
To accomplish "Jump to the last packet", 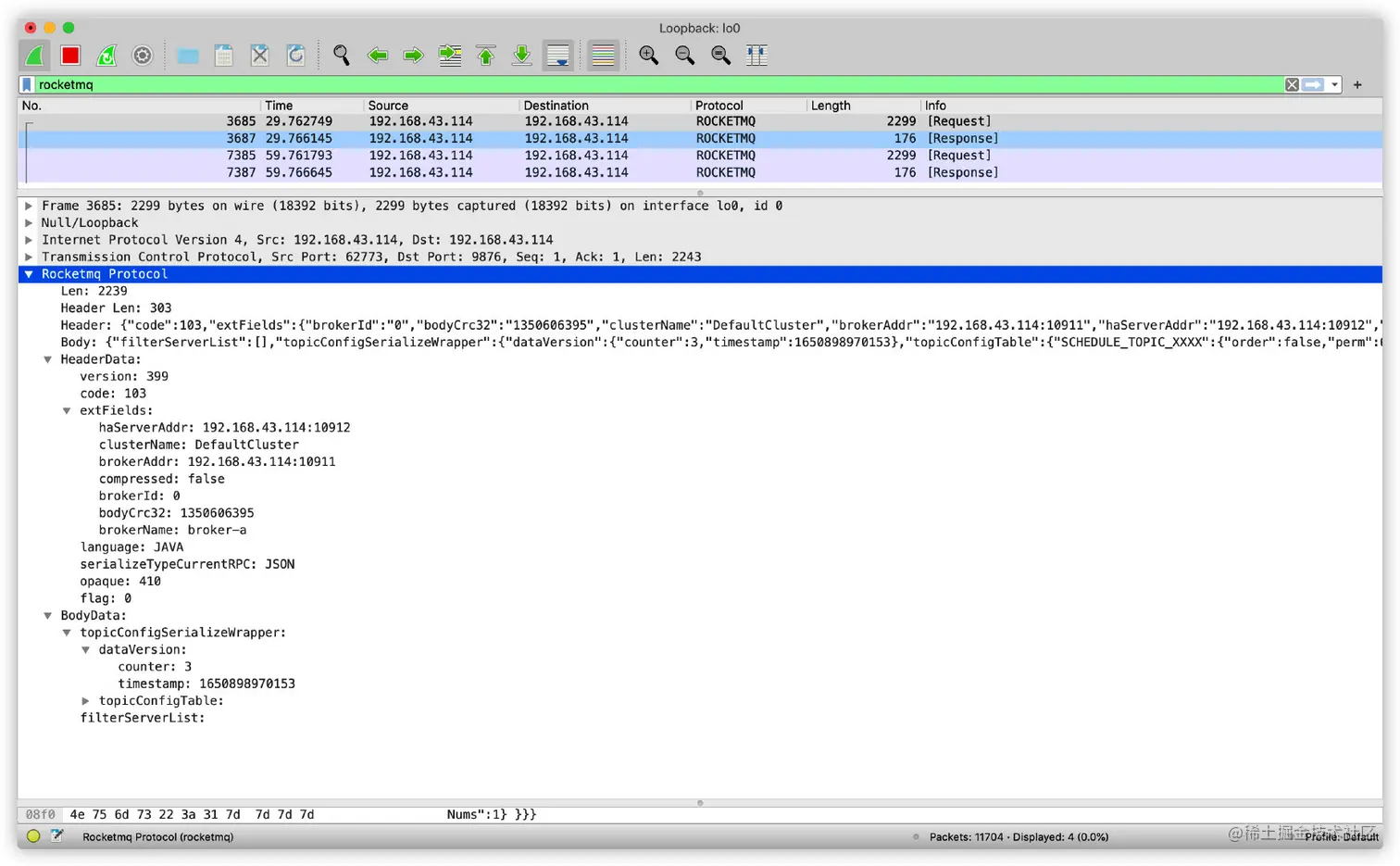I will [522, 56].
